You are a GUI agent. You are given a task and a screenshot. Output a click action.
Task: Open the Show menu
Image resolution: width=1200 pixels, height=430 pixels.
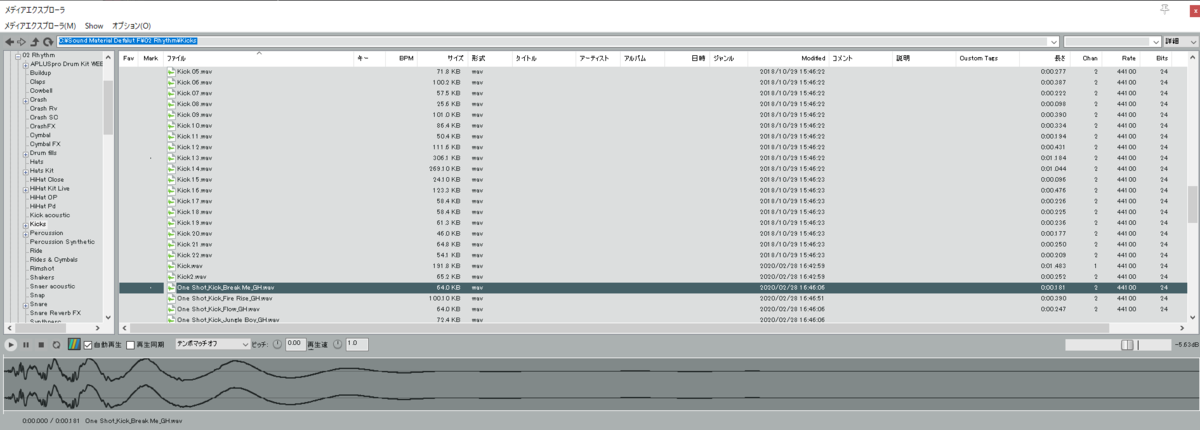point(94,25)
